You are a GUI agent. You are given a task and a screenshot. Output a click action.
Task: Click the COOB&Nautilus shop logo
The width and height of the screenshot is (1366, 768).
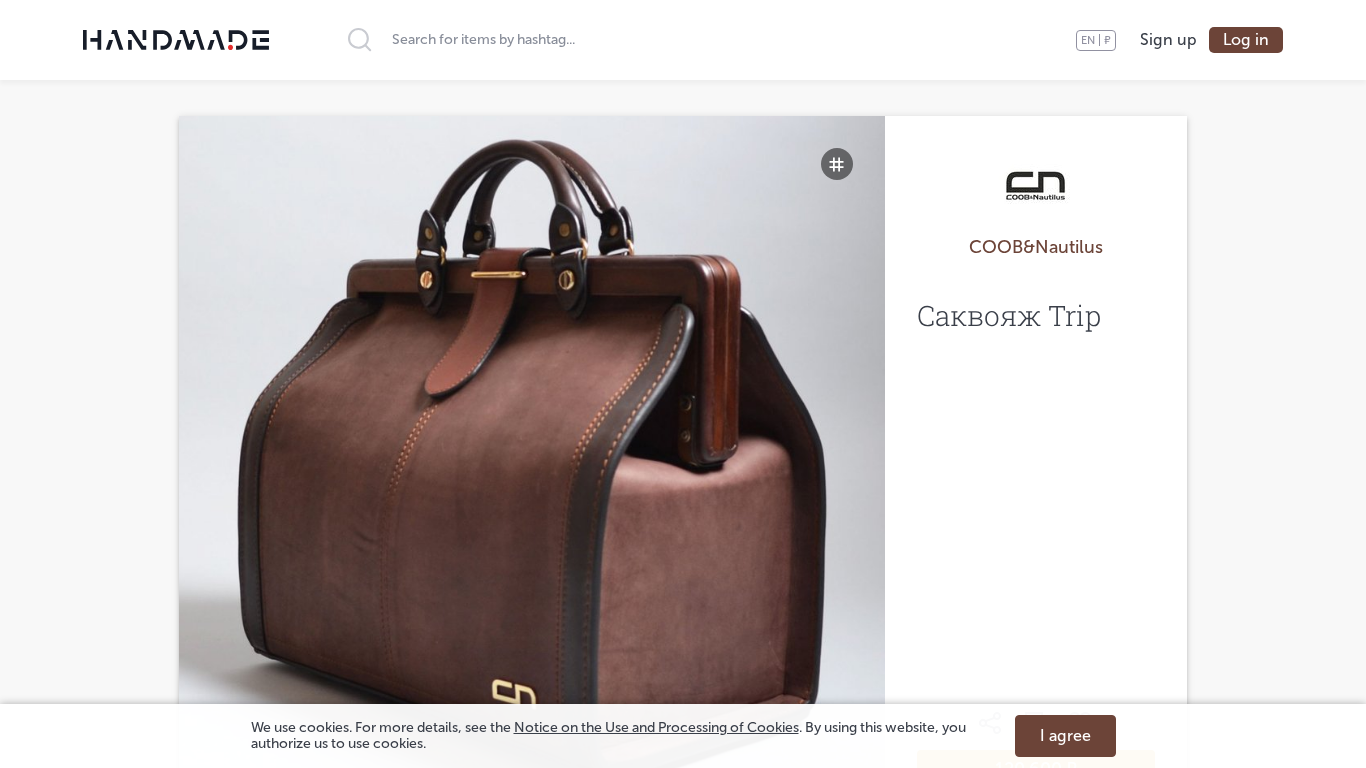(x=1035, y=186)
